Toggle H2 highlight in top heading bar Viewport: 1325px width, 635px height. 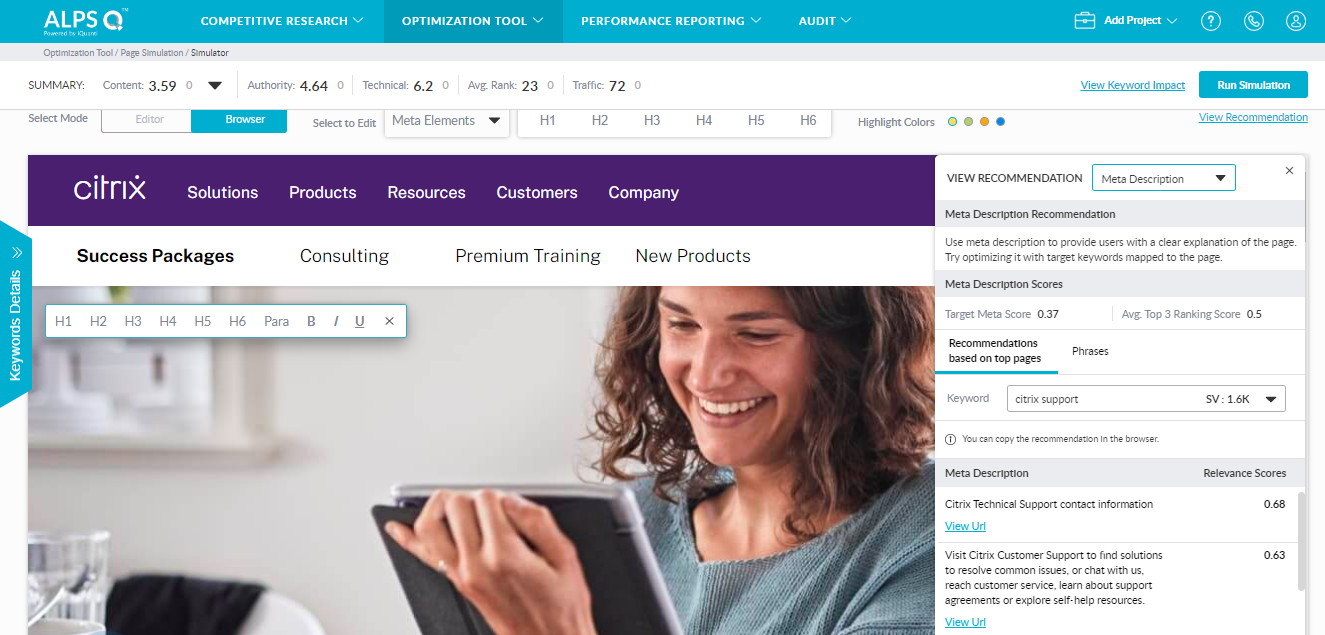pyautogui.click(x=600, y=120)
